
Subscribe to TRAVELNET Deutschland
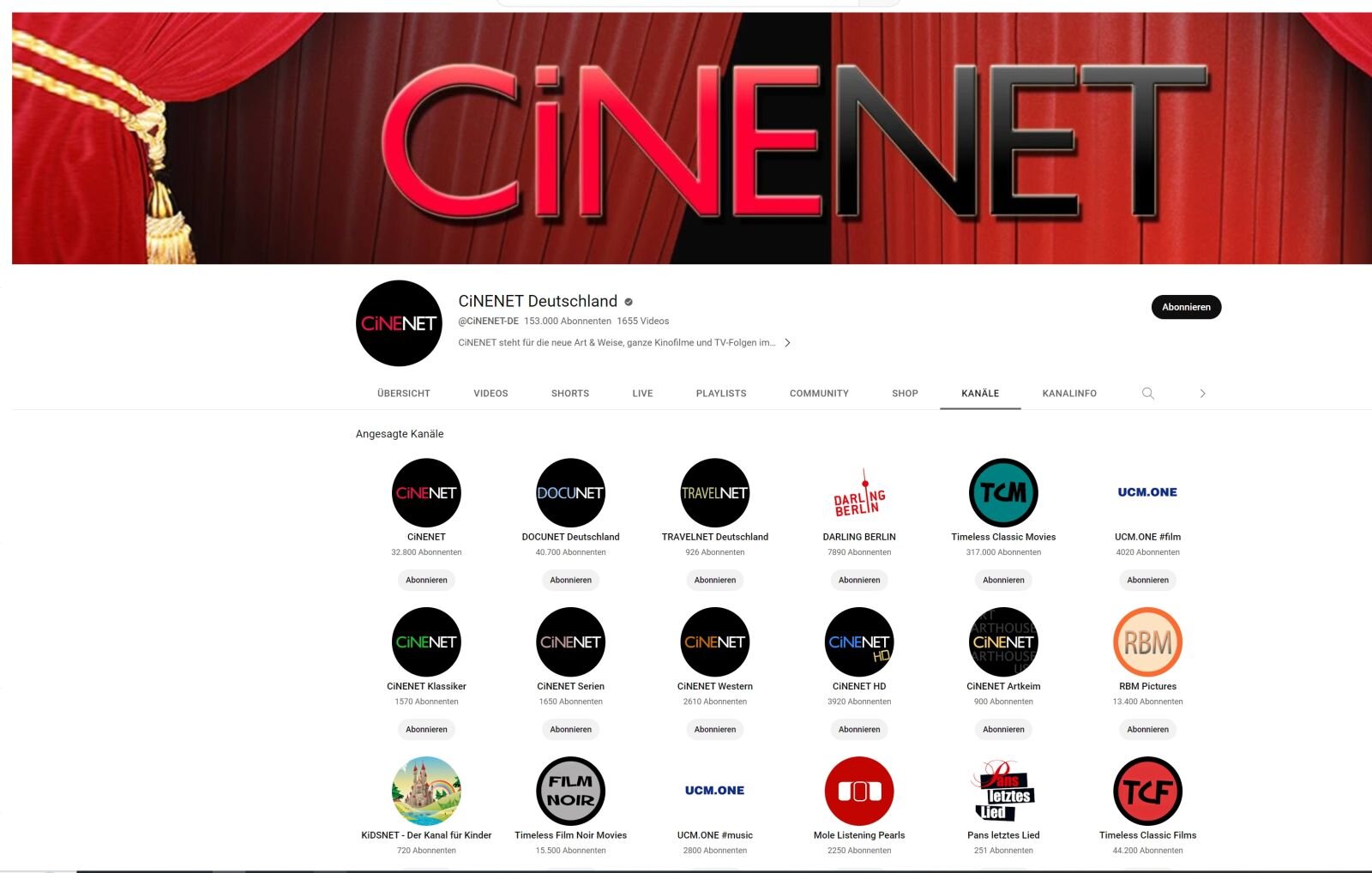point(714,581)
